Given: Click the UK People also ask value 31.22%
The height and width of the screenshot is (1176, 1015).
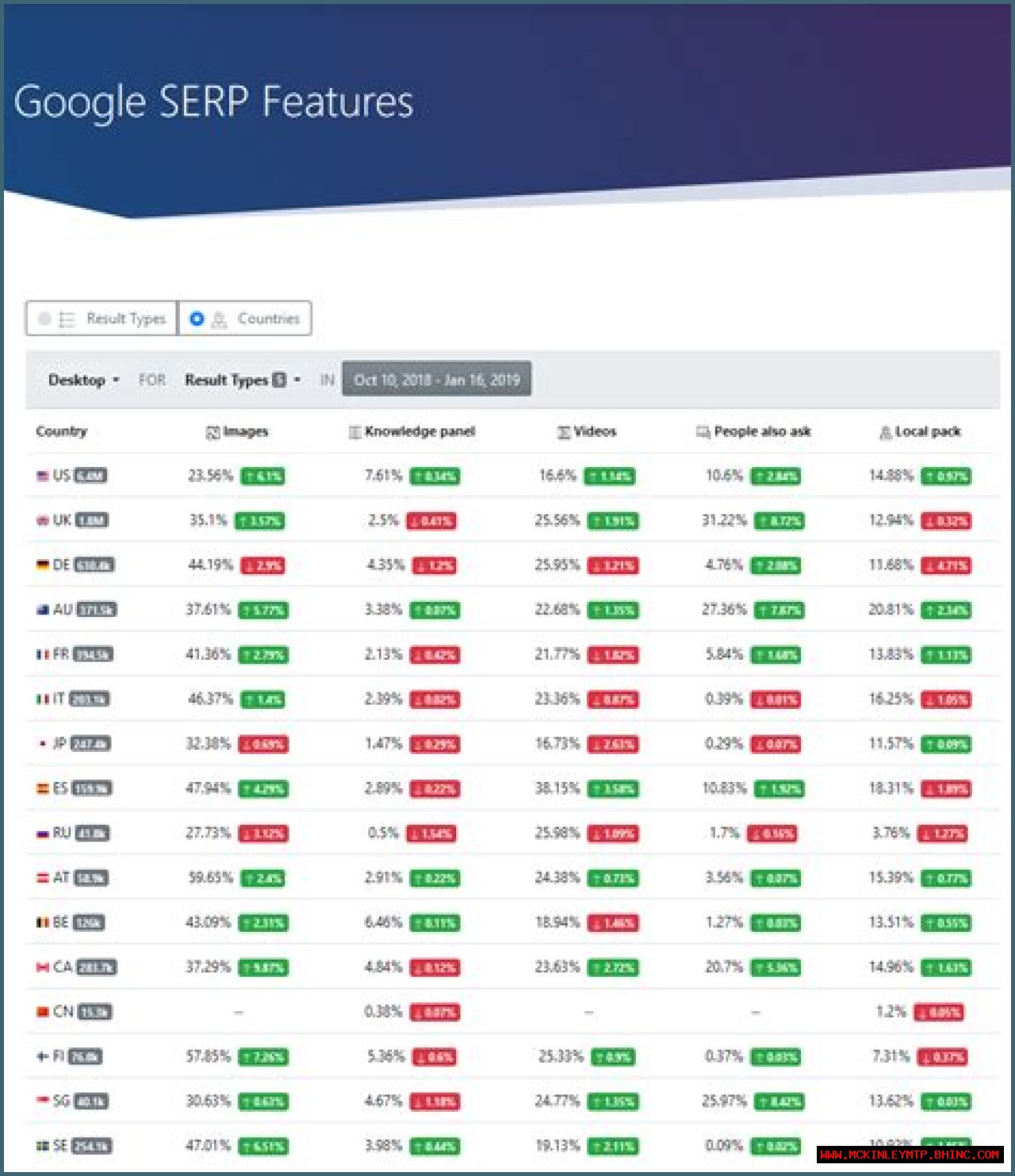Looking at the screenshot, I should 724,520.
